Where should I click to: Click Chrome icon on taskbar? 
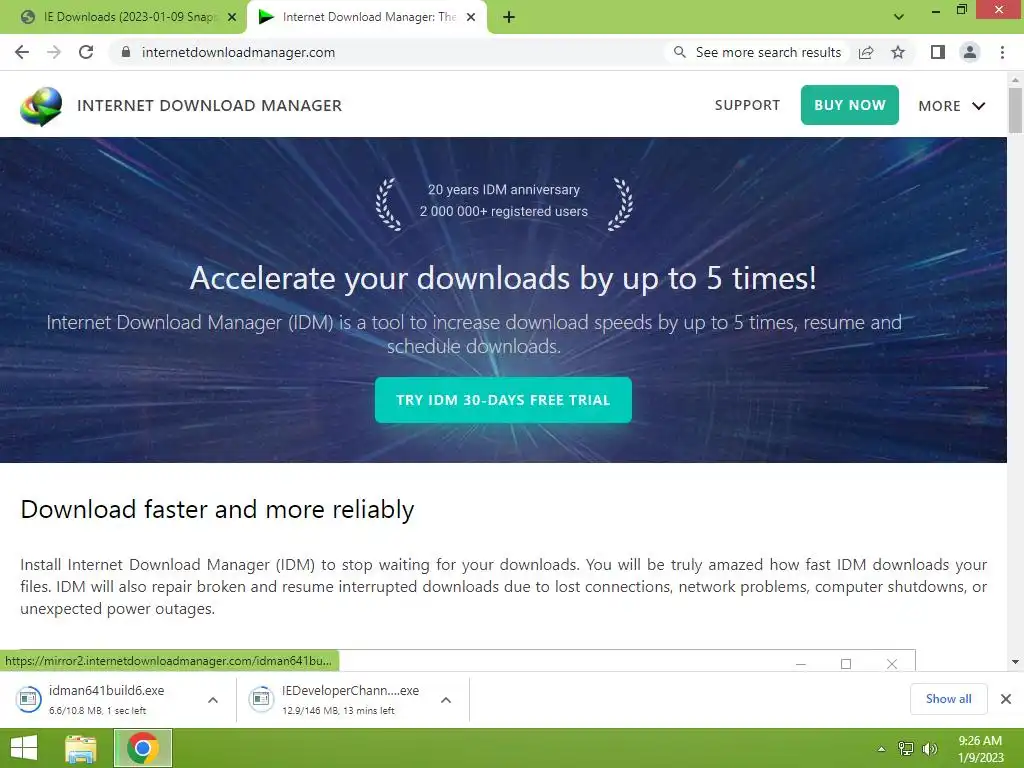pos(143,748)
